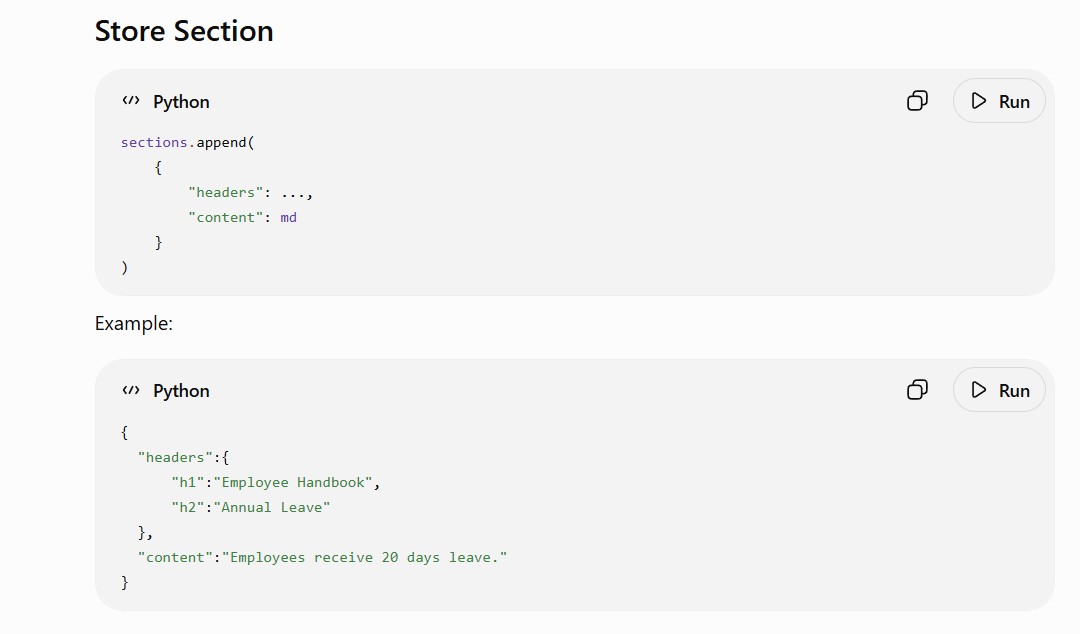Copy the sections.append code block
This screenshot has height=634, width=1080.
pos(917,101)
